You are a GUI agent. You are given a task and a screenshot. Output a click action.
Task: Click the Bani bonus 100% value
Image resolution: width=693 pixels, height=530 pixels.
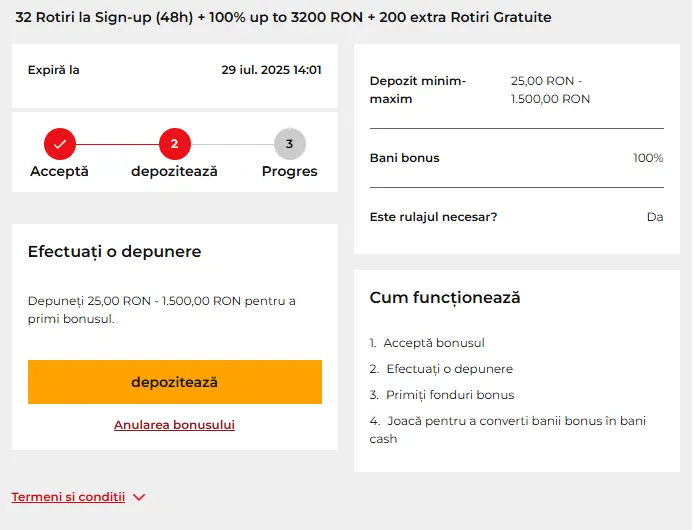click(648, 158)
